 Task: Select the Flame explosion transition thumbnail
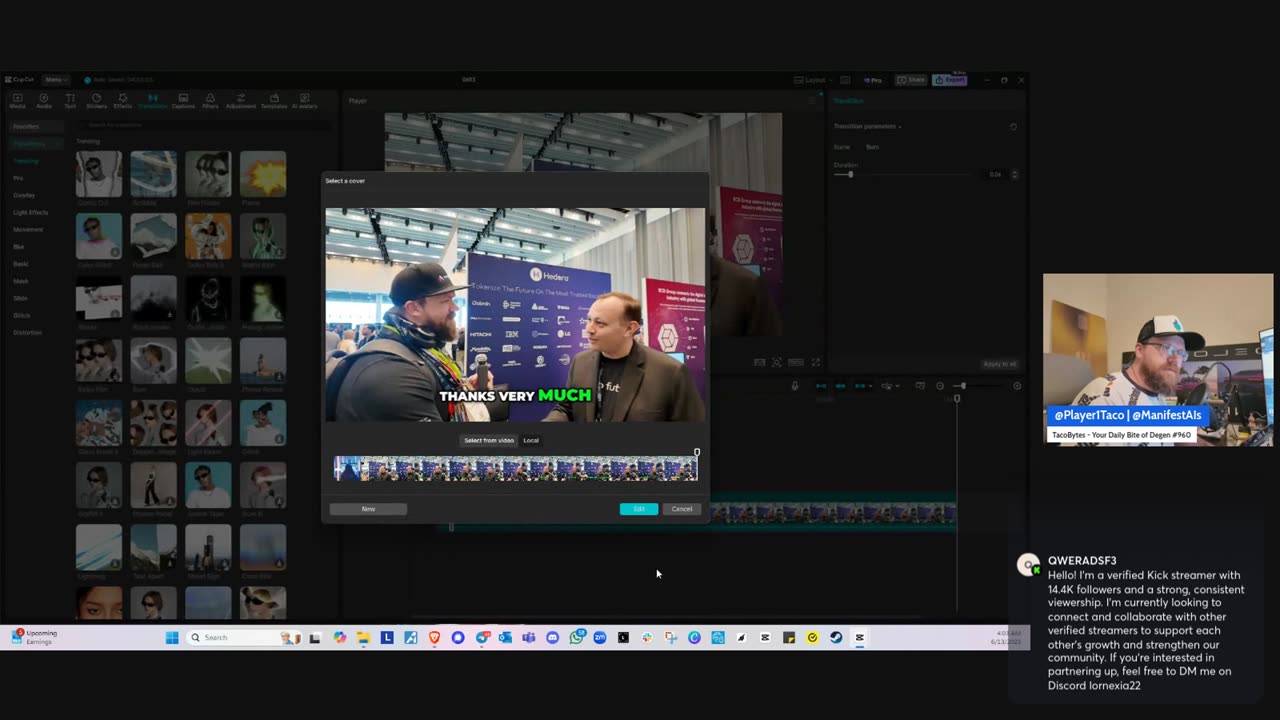263,174
